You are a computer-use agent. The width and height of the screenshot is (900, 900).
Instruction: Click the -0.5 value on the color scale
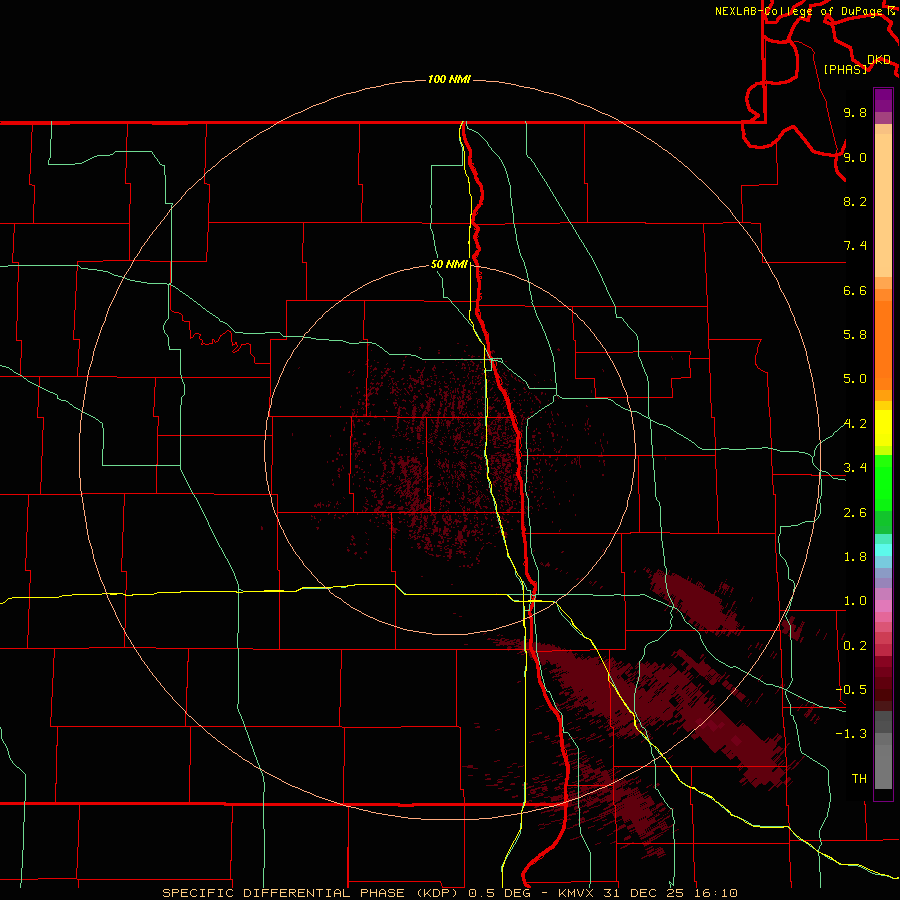coord(851,690)
